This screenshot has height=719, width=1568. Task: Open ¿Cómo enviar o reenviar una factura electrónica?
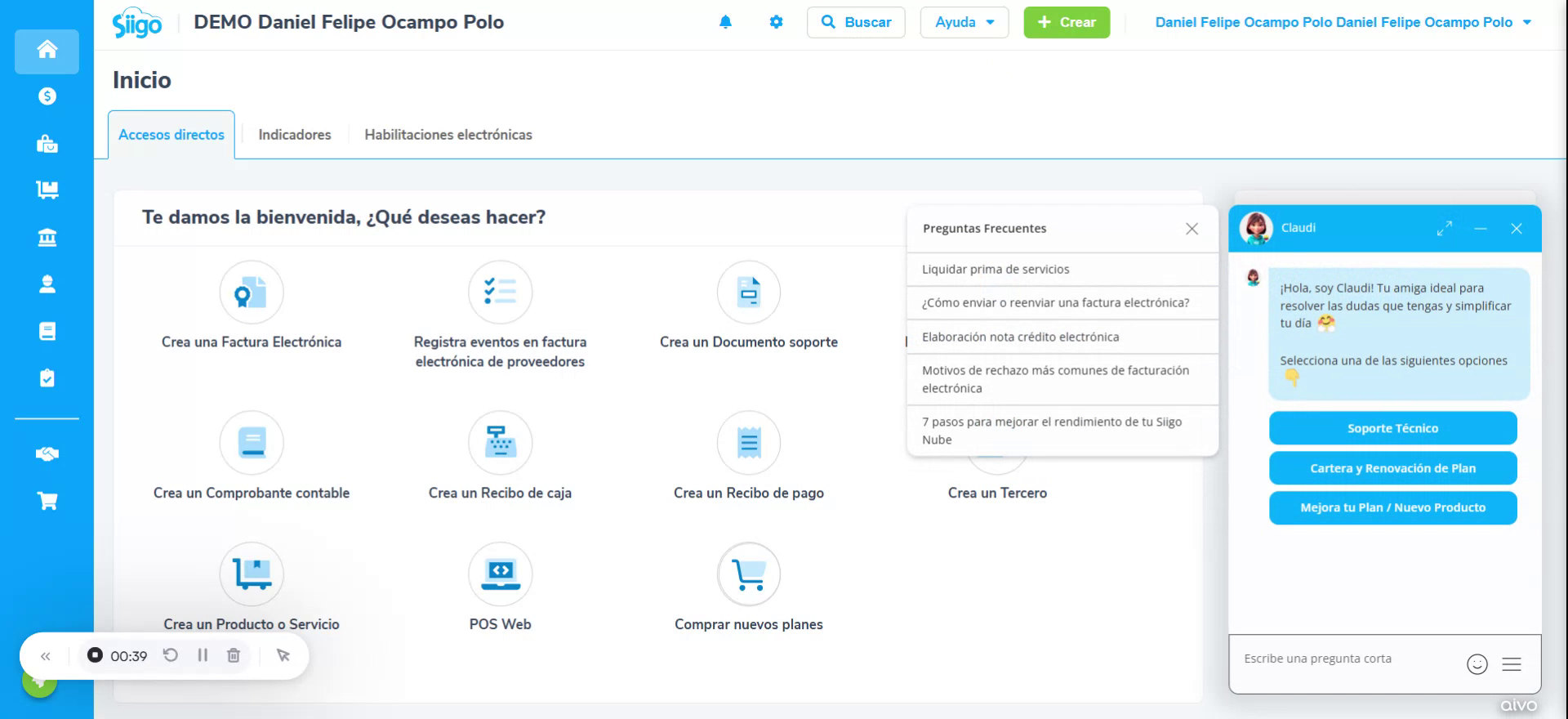pyautogui.click(x=1062, y=303)
